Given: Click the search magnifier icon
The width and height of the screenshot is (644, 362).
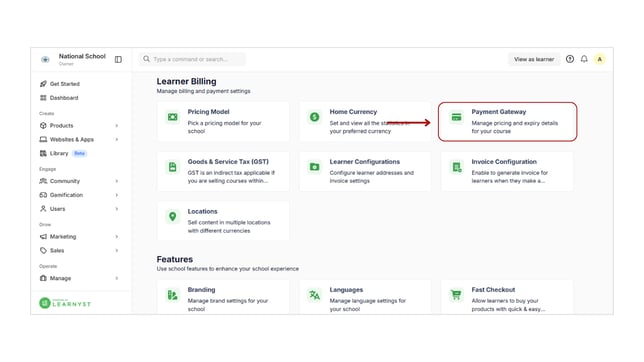Looking at the screenshot, I should [x=146, y=59].
